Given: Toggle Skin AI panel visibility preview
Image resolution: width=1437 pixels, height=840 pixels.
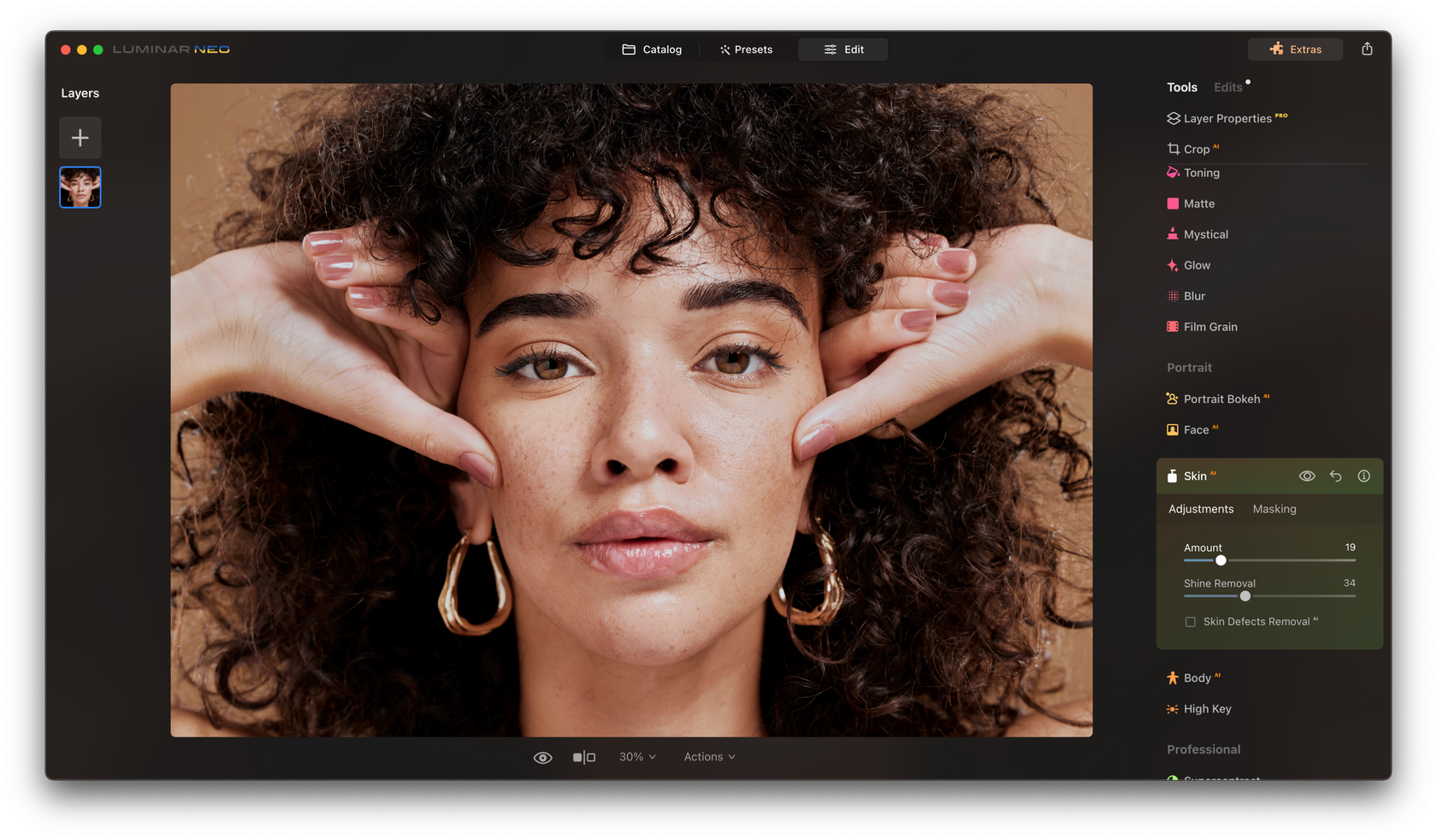Looking at the screenshot, I should point(1307,476).
